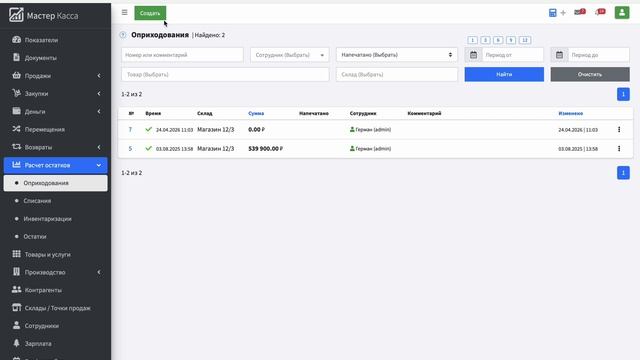Open the Оприходования submenu item
Viewport: 640px width, 360px height.
click(56, 183)
